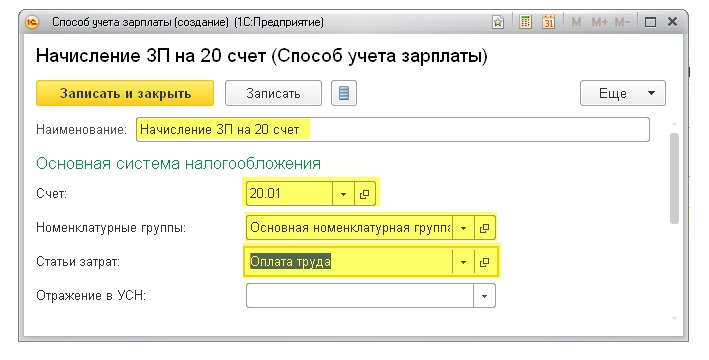Open the list icon button next to Записать
Screen dimensions: 709x360
(344, 93)
